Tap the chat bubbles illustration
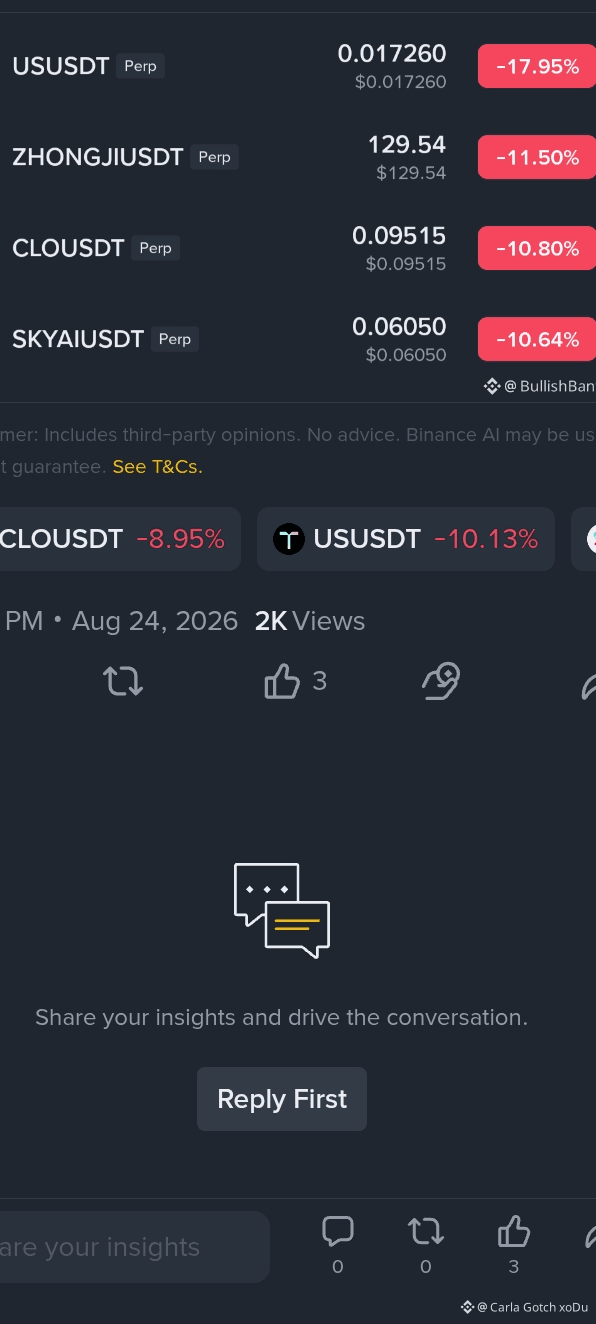This screenshot has width=596, height=1324. 282,910
